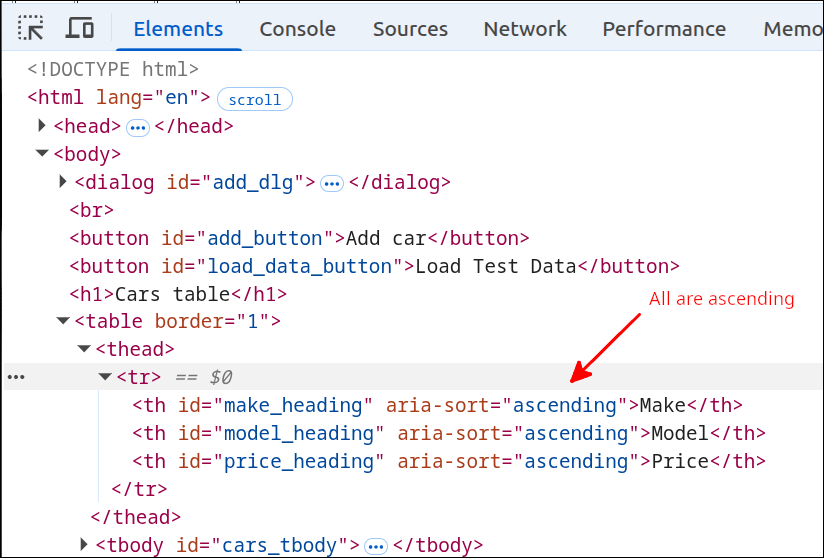Viewport: 824px width, 558px height.
Task: Collapse the thead element node
Action: pyautogui.click(x=84, y=350)
